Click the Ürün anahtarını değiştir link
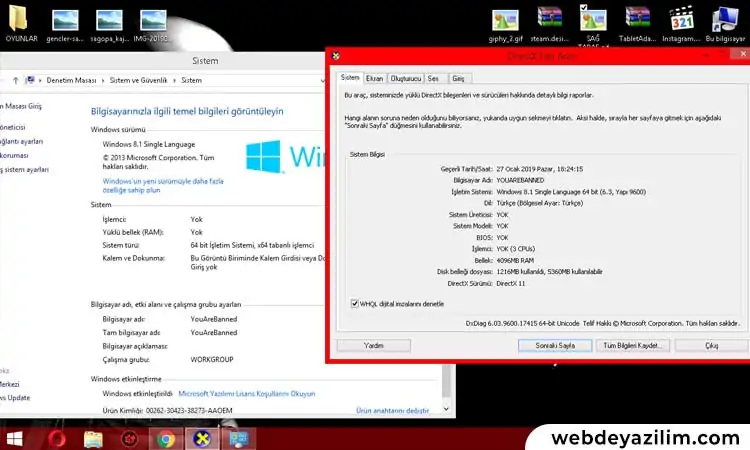Viewport: 750px width, 450px height. click(x=392, y=410)
